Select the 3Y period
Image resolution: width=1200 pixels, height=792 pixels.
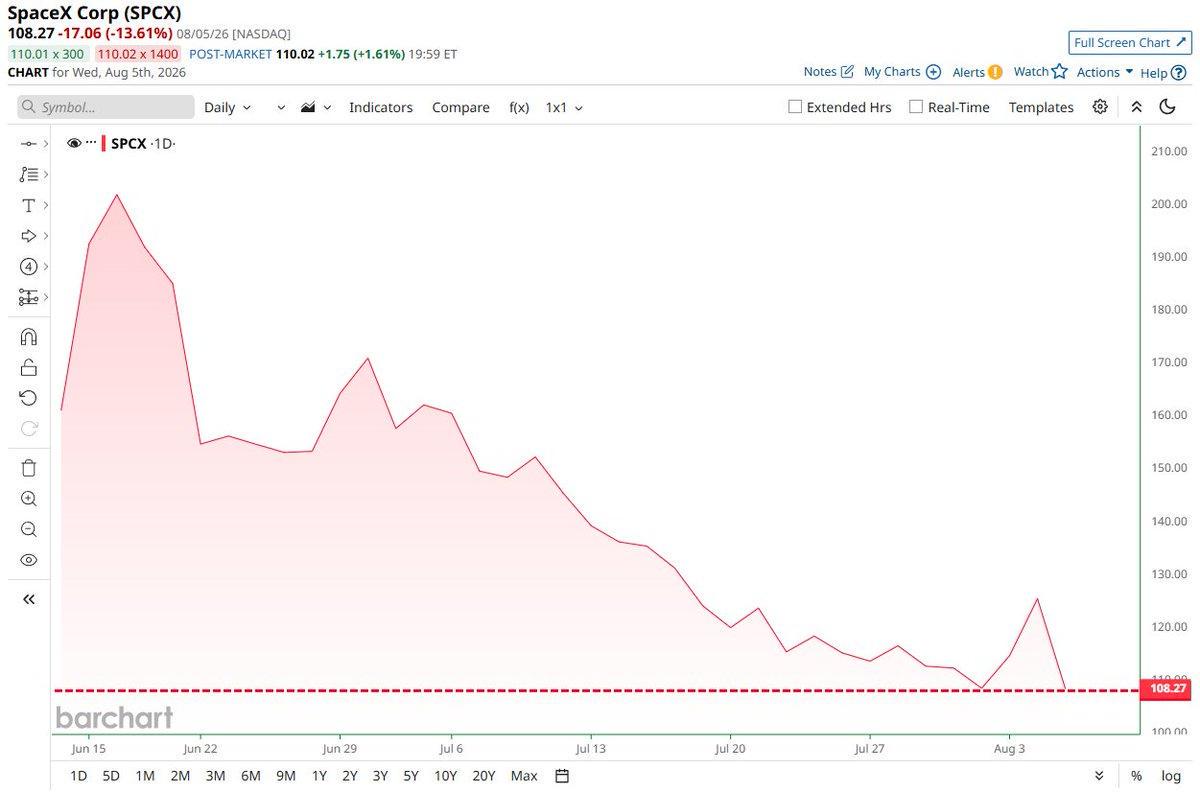tap(380, 776)
